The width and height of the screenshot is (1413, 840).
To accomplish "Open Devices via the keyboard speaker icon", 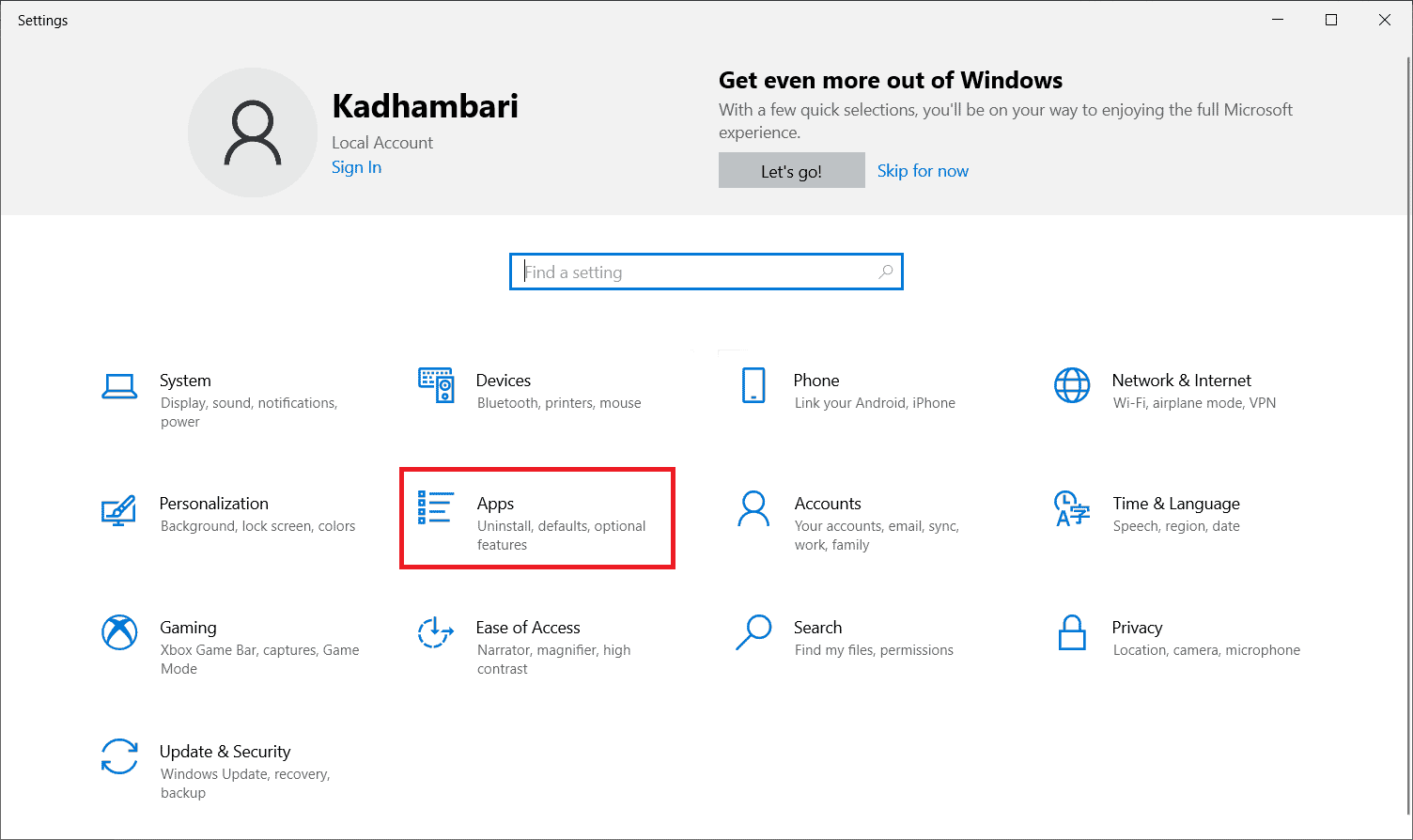I will coord(436,385).
